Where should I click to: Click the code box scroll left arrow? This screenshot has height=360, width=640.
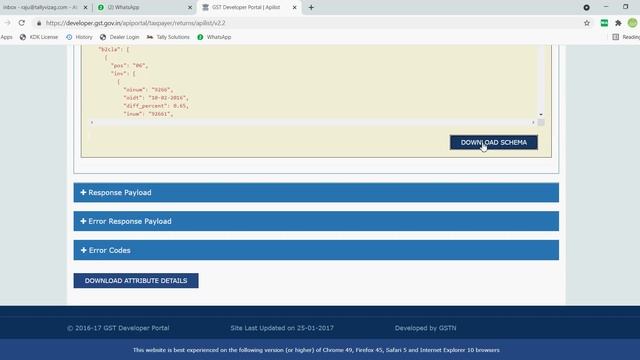[x=92, y=122]
